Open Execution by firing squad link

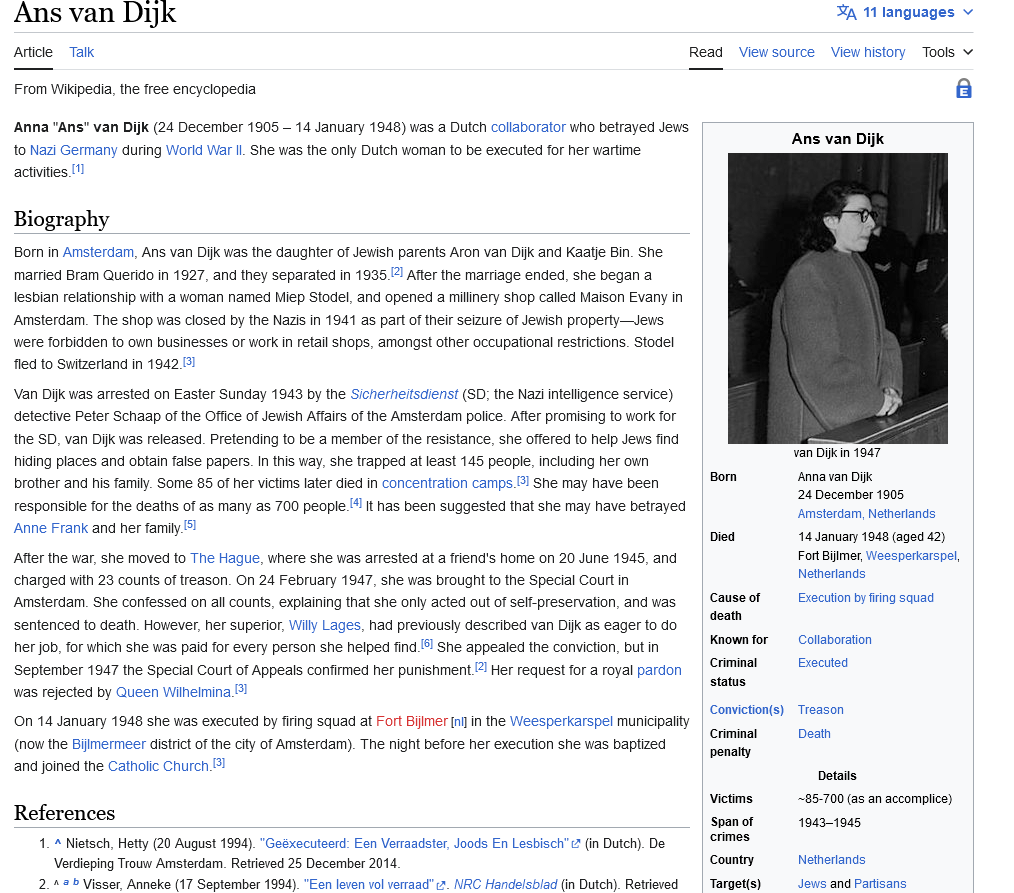coord(866,598)
